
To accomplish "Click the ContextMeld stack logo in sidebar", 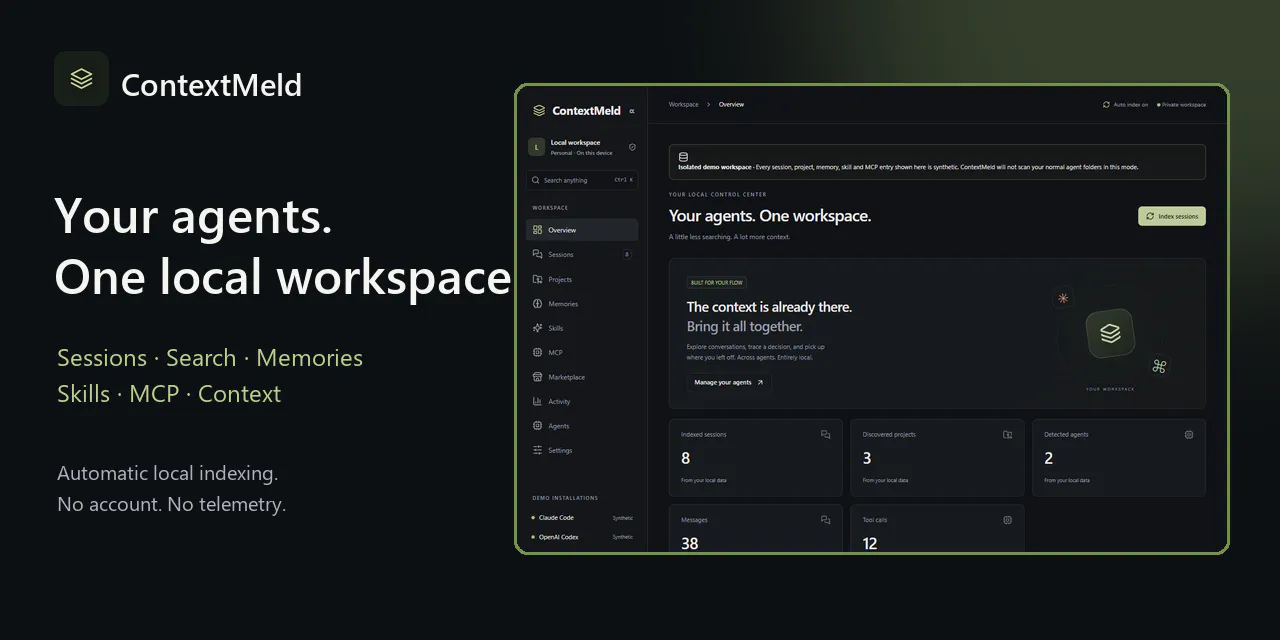I will [x=539, y=111].
